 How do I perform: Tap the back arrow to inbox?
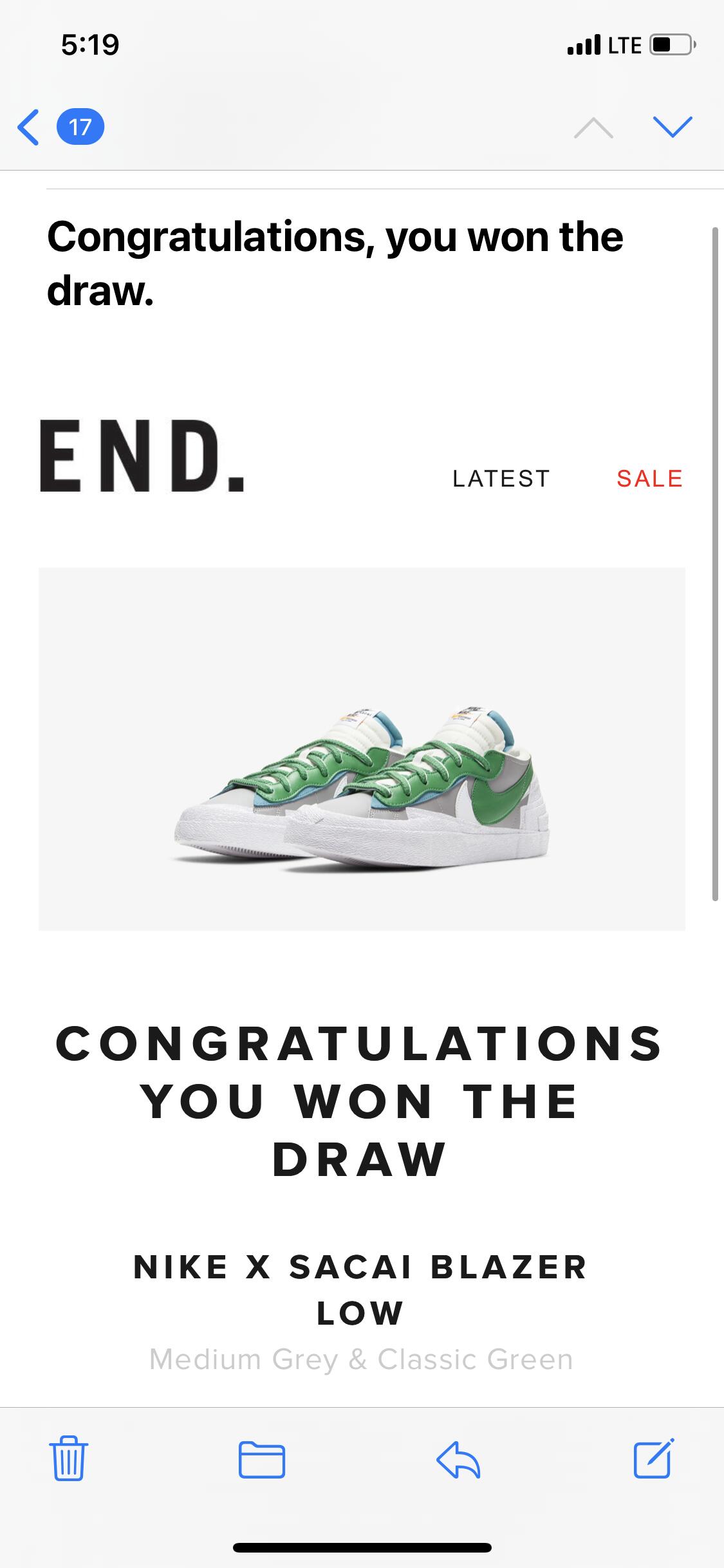click(x=28, y=127)
